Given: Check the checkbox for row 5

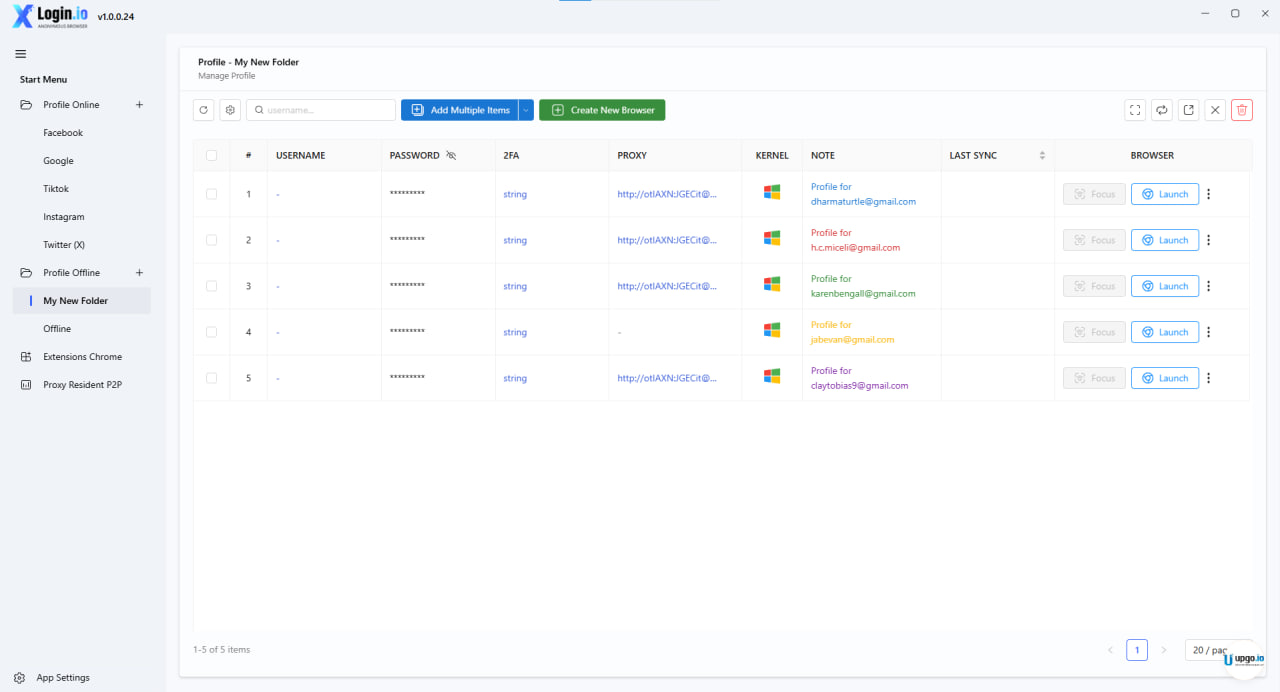Looking at the screenshot, I should pos(211,378).
